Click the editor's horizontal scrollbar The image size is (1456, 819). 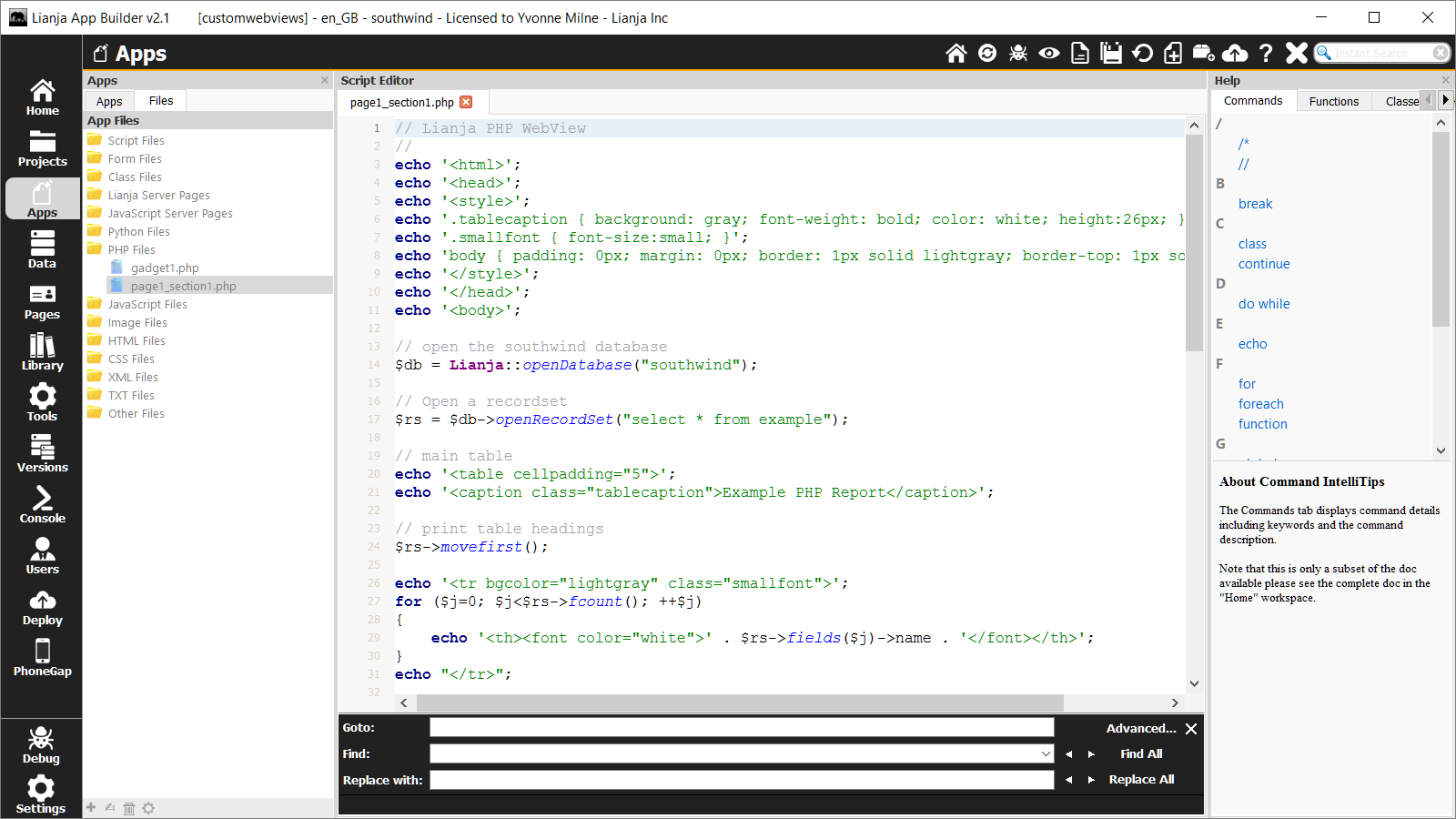(739, 703)
